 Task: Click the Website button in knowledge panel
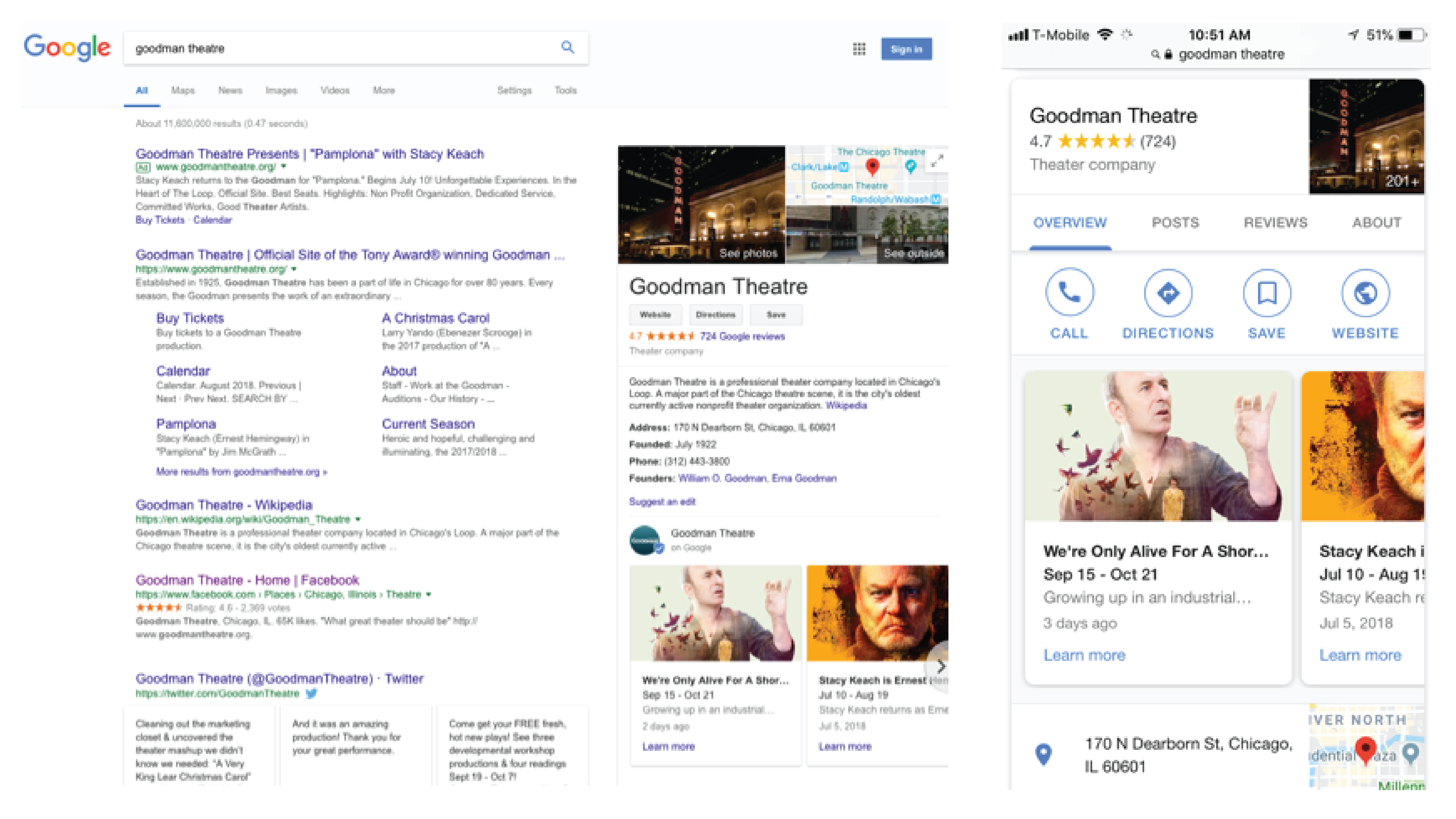click(655, 315)
